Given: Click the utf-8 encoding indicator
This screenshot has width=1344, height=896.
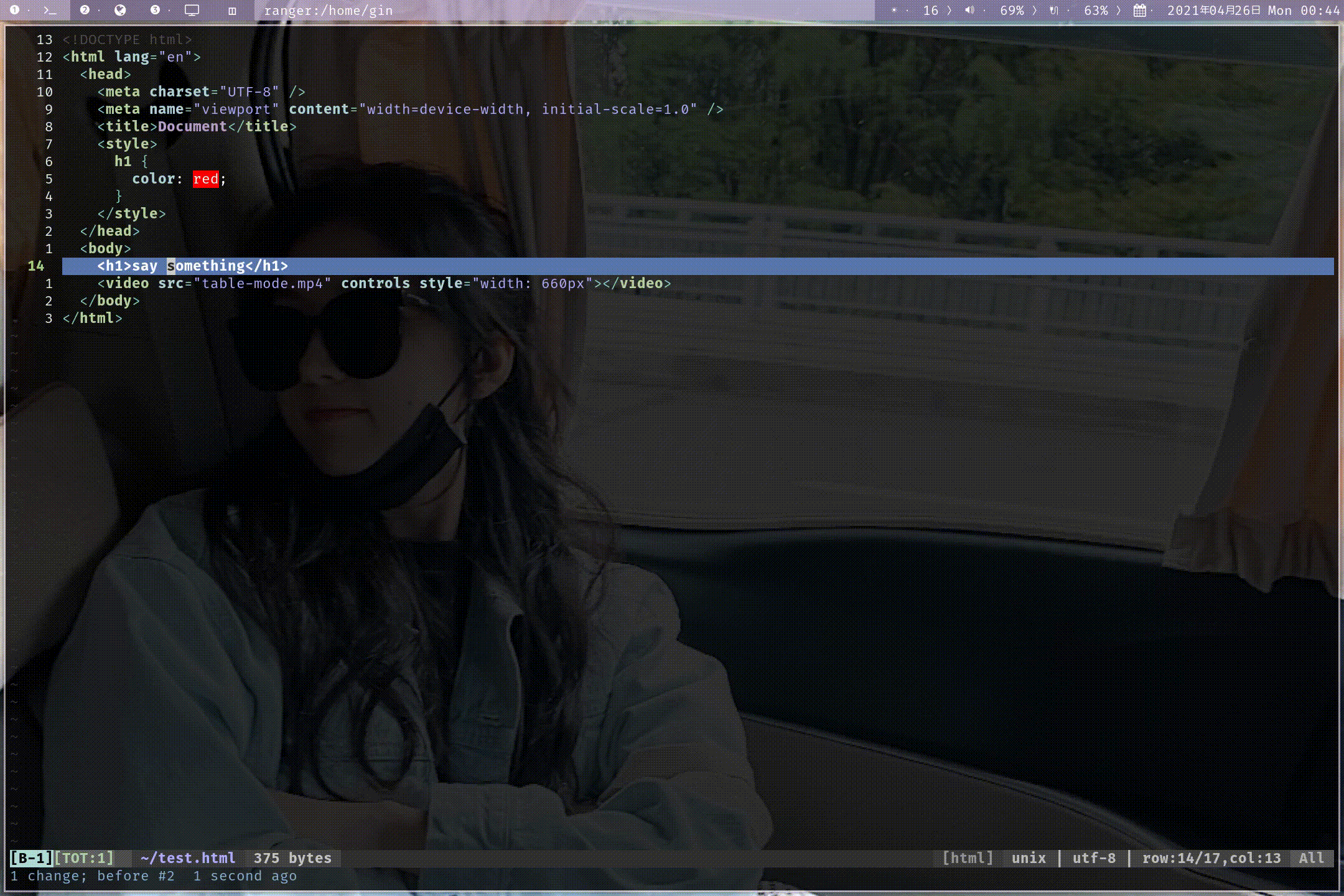Looking at the screenshot, I should [1094, 858].
